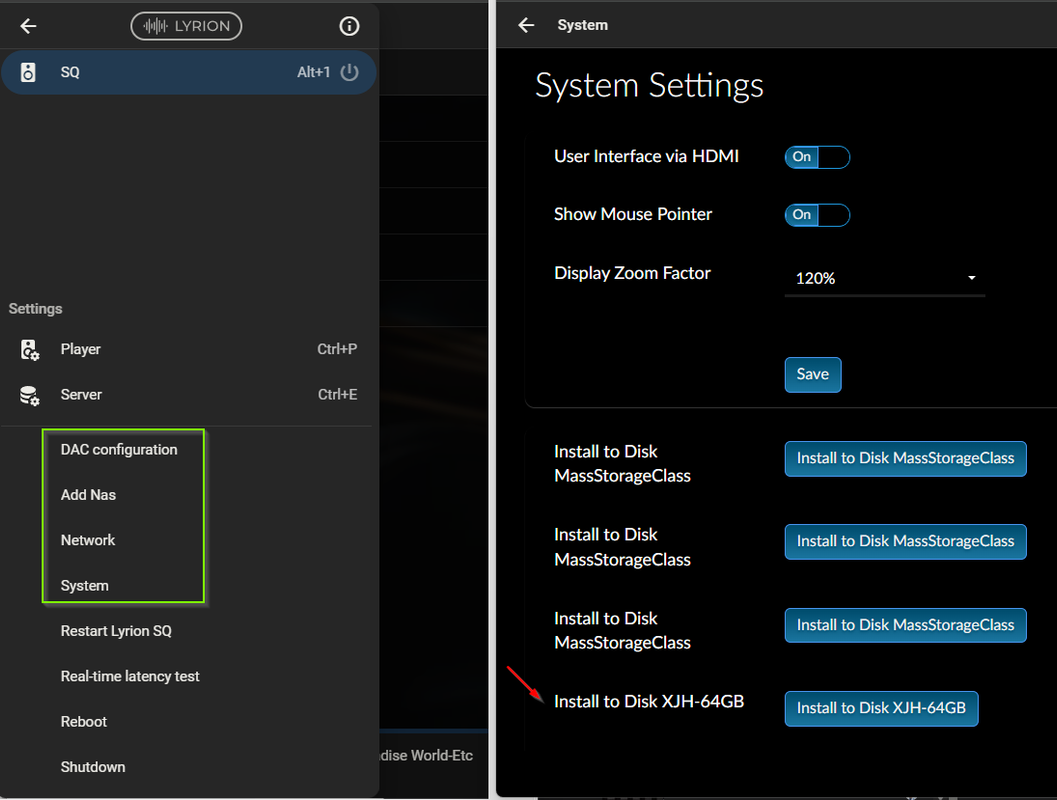
Task: Click the 120% zoom value
Action: coord(816,278)
